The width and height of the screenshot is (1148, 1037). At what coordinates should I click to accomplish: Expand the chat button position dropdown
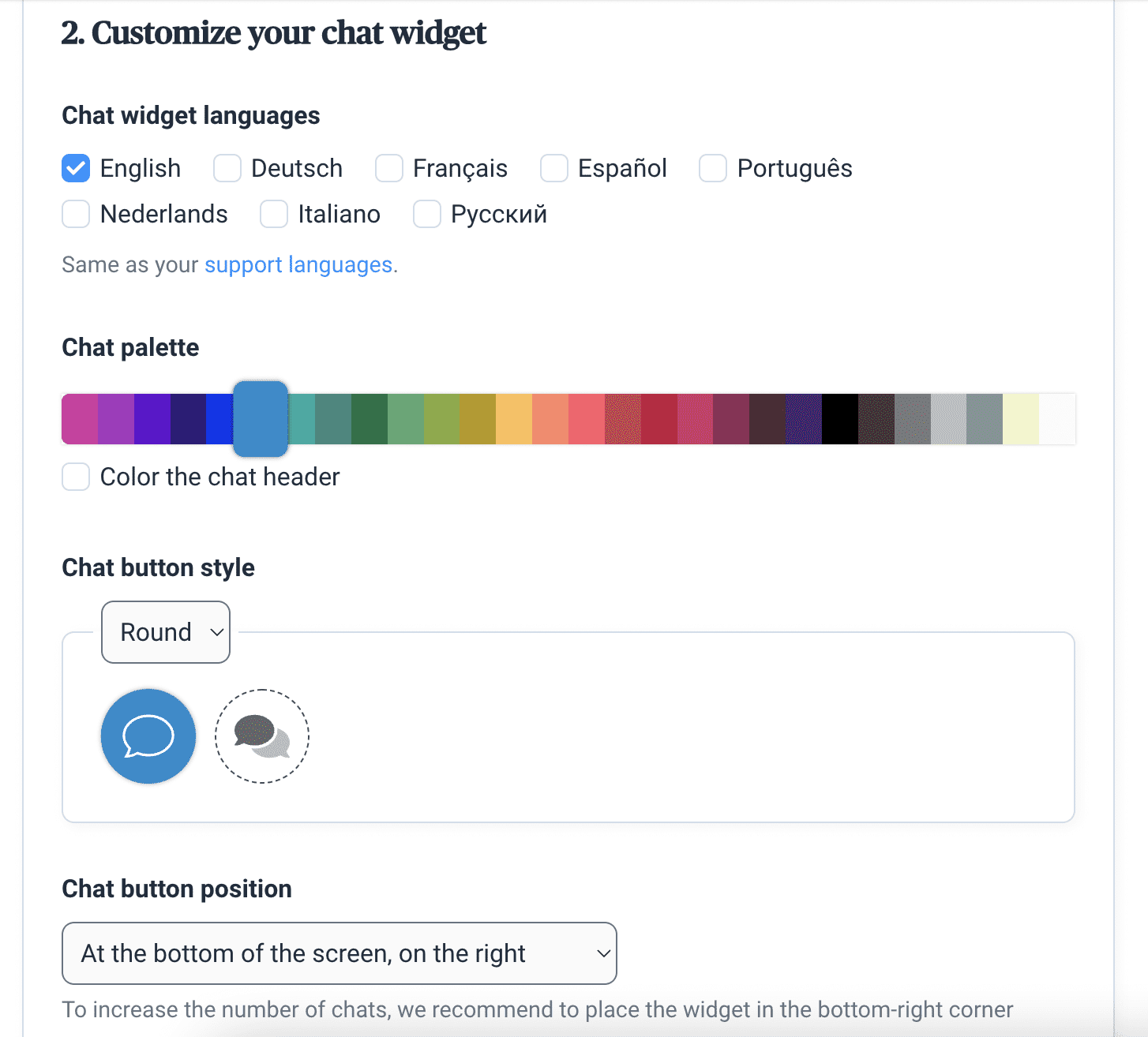click(340, 953)
